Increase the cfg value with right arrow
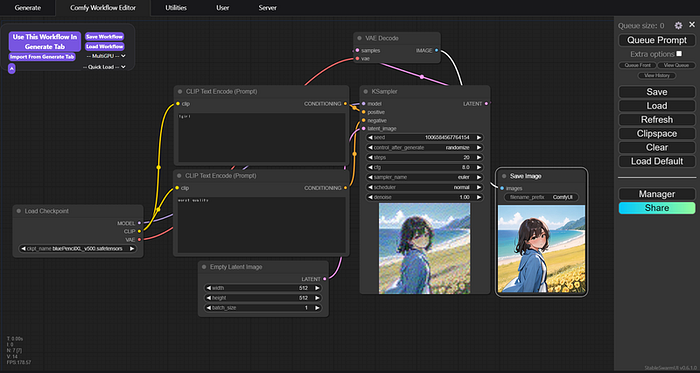Image resolution: width=700 pixels, height=373 pixels. click(478, 167)
